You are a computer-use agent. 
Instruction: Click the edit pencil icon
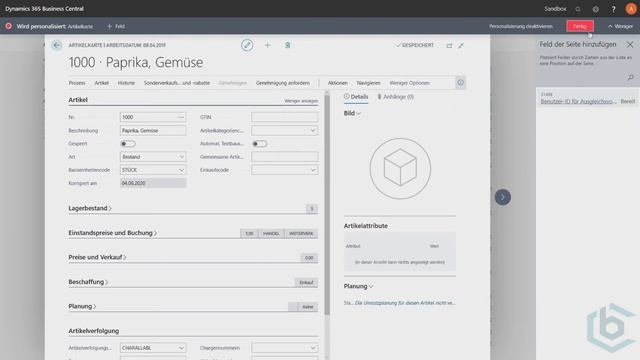pyautogui.click(x=247, y=45)
